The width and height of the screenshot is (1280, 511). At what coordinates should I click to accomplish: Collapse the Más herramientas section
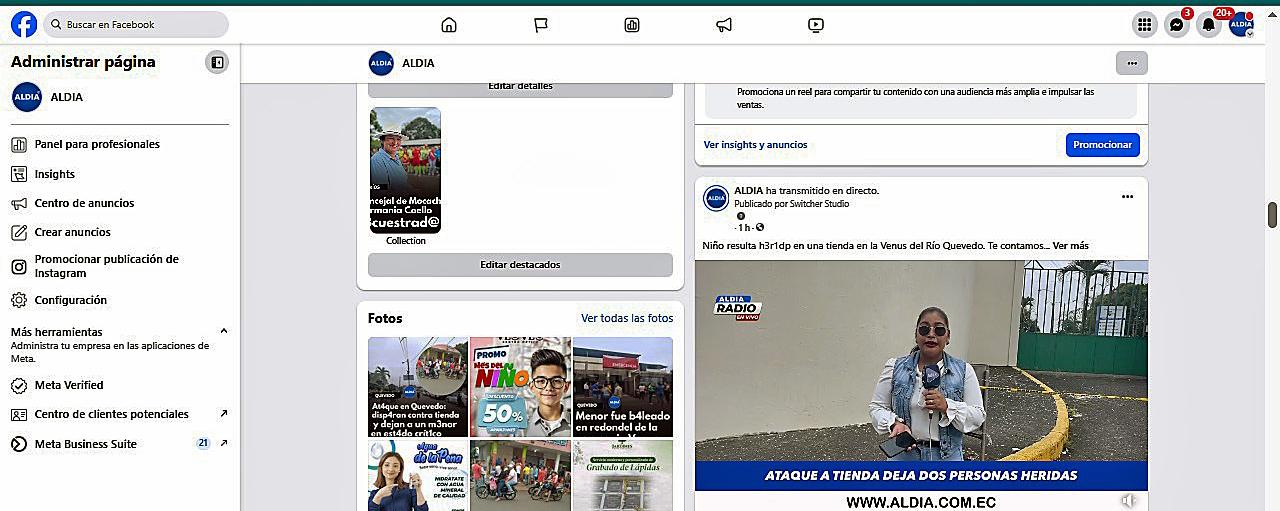coord(223,331)
